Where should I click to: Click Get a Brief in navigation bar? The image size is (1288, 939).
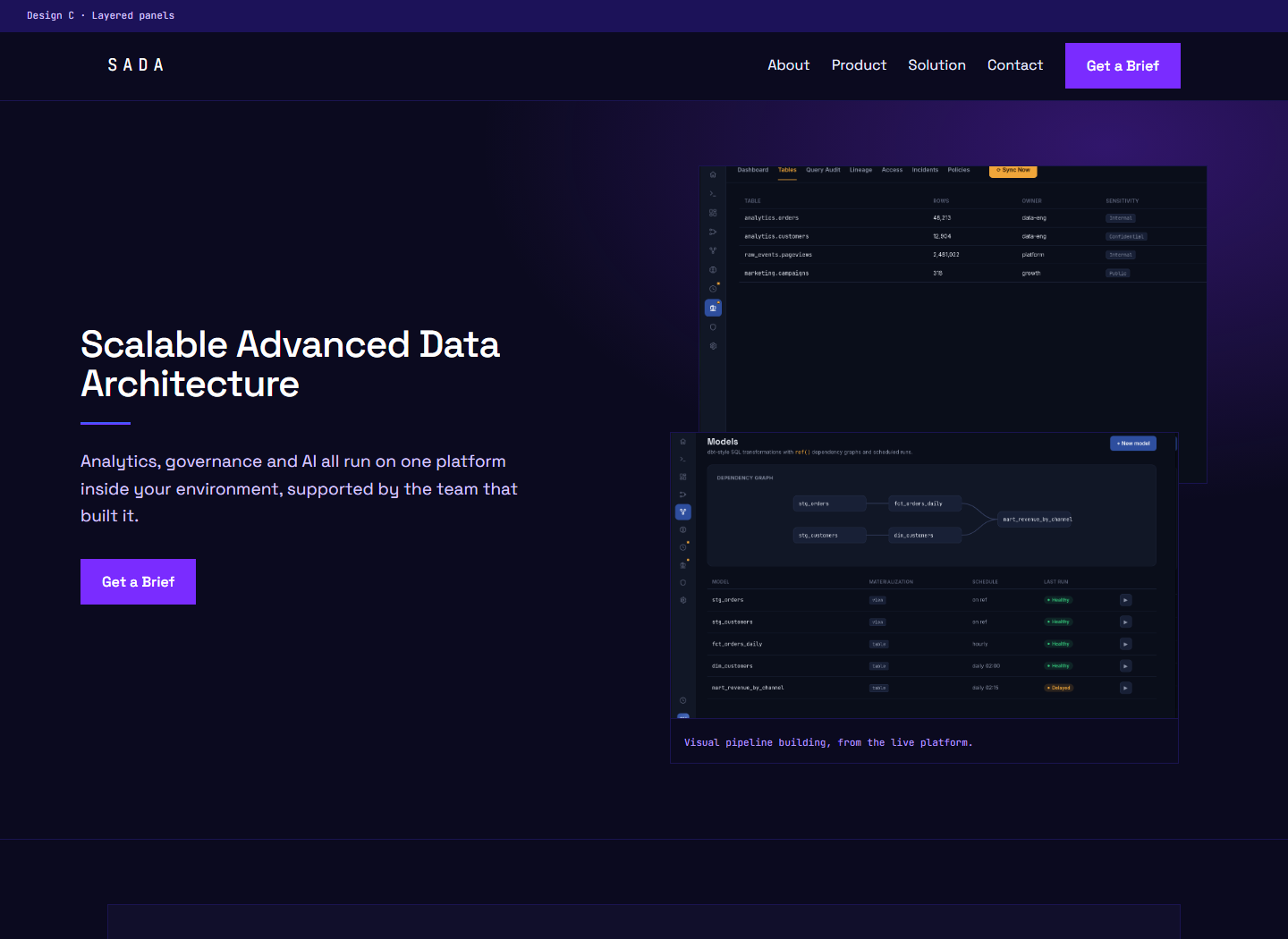[x=1123, y=65]
